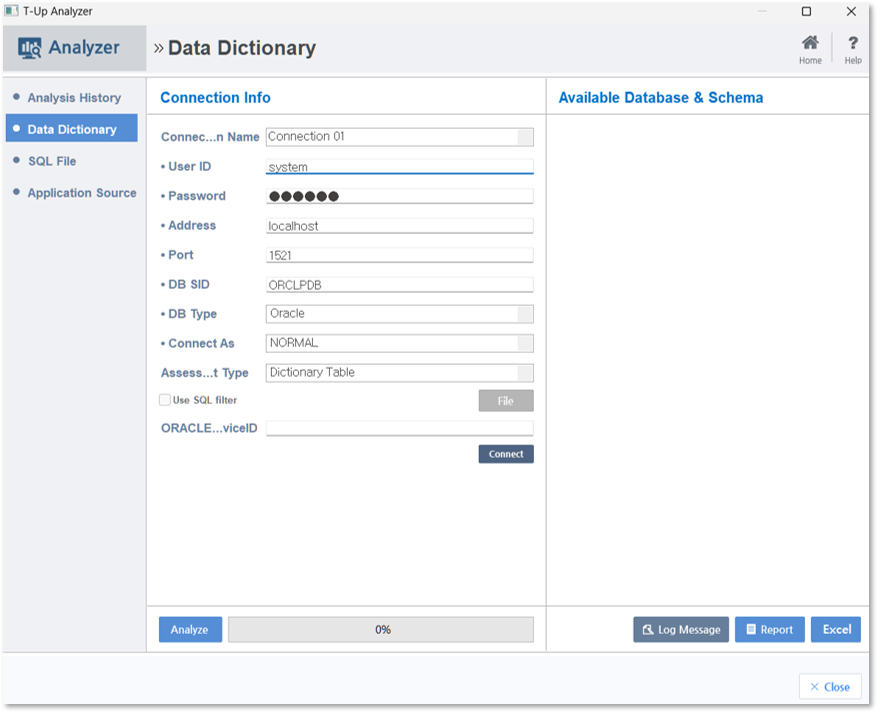
Task: Click the Analyze button
Action: pos(190,629)
